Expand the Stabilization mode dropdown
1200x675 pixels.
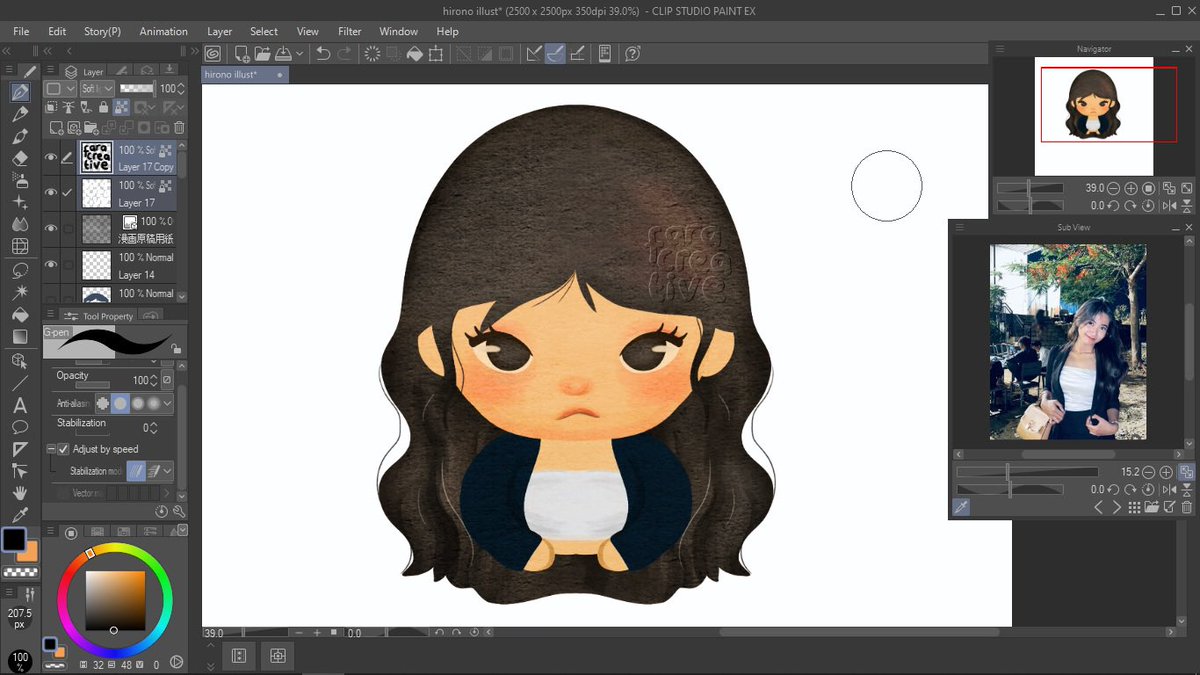click(167, 470)
